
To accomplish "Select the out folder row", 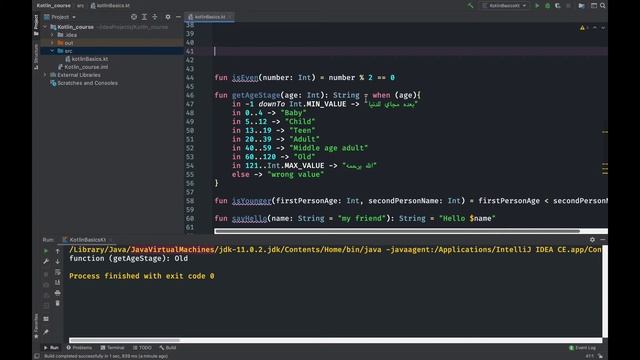I will pos(111,43).
